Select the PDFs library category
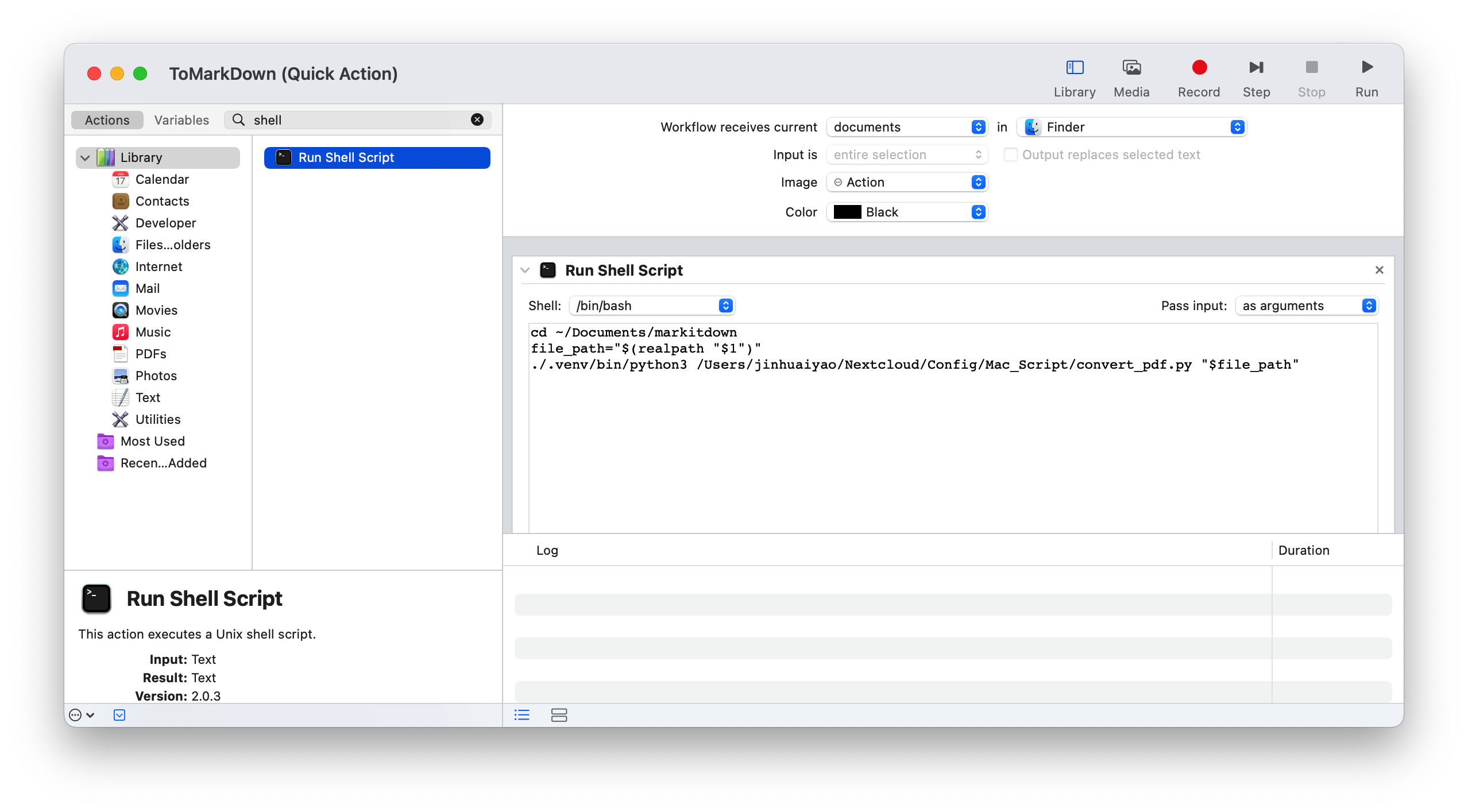 coord(150,354)
